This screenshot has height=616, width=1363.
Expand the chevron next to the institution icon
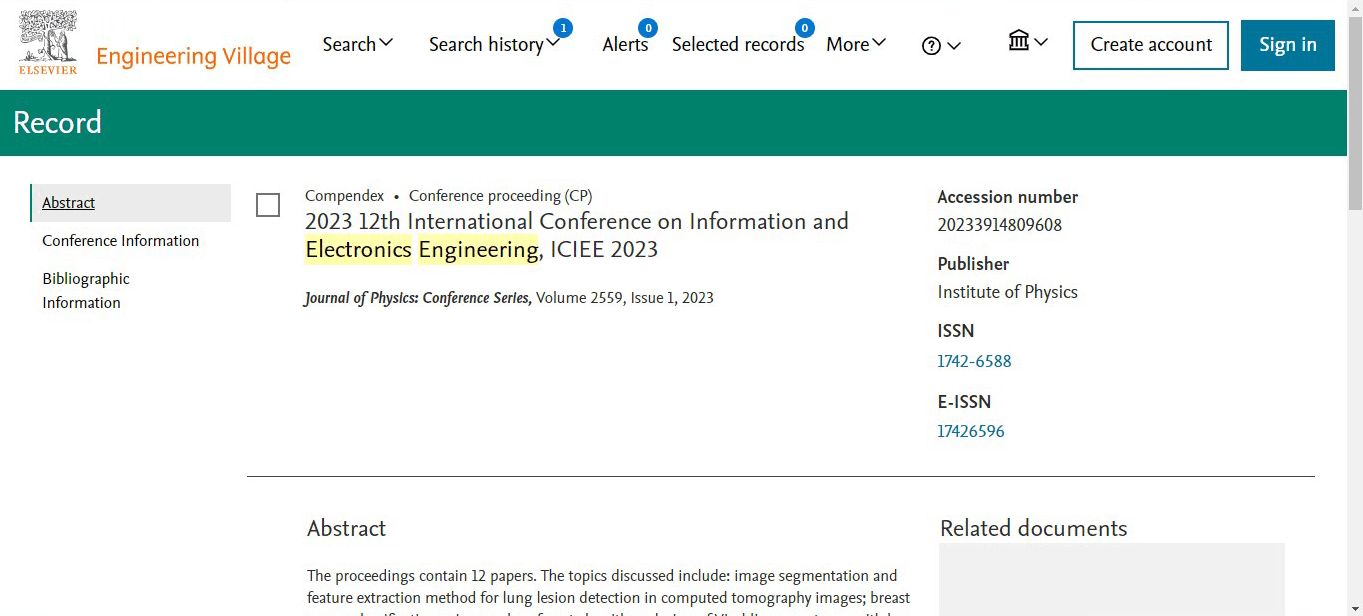pyautogui.click(x=1041, y=42)
